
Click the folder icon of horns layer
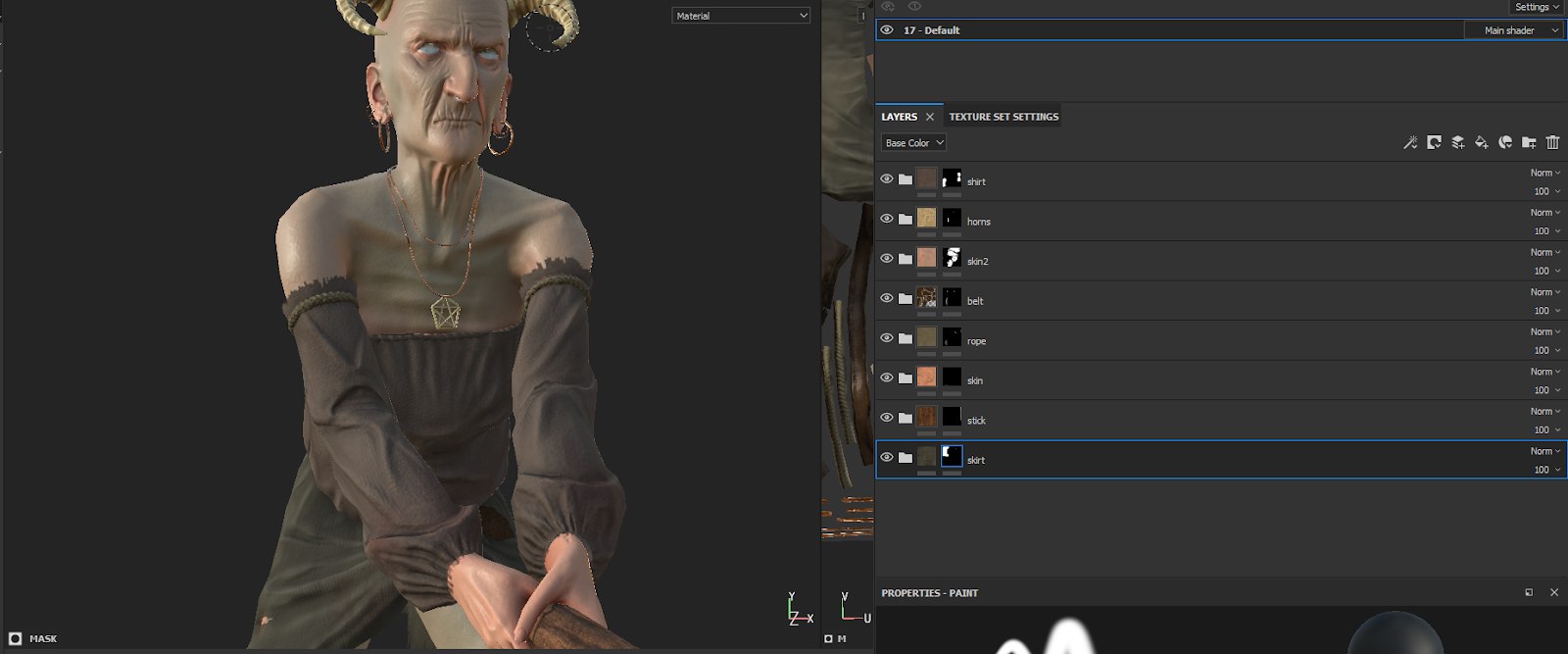click(906, 219)
